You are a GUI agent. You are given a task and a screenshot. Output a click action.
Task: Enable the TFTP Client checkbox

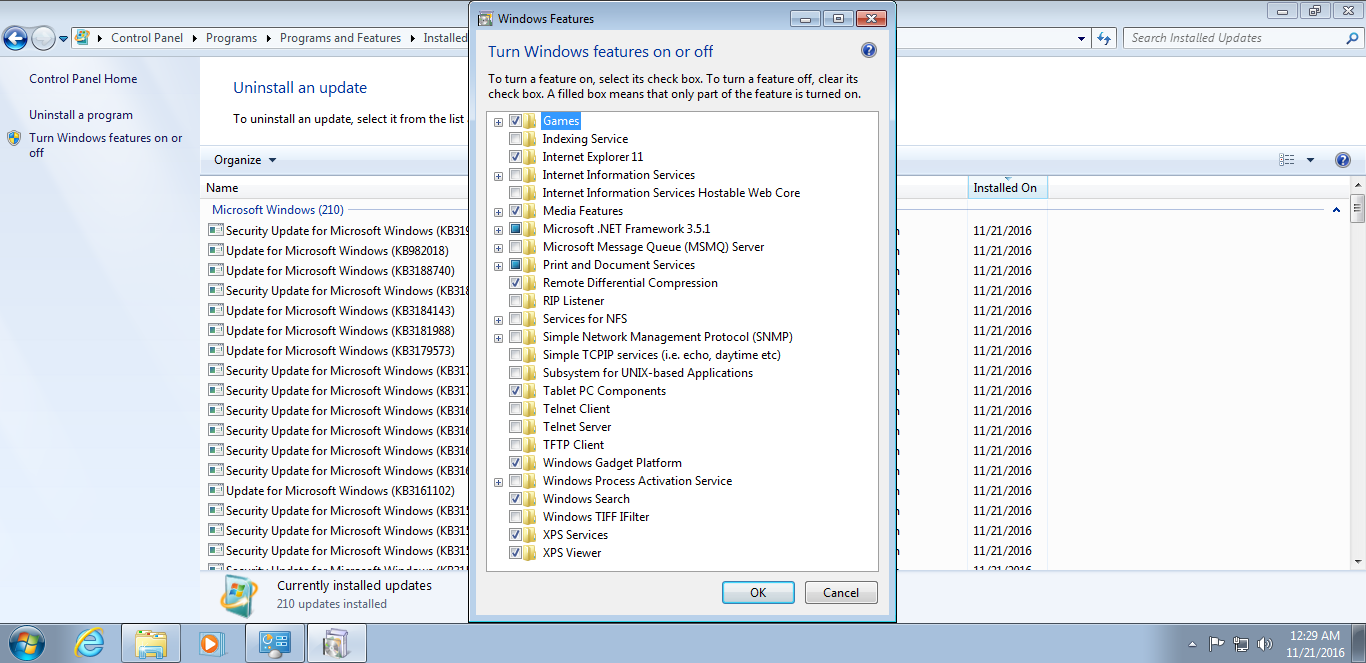[515, 445]
